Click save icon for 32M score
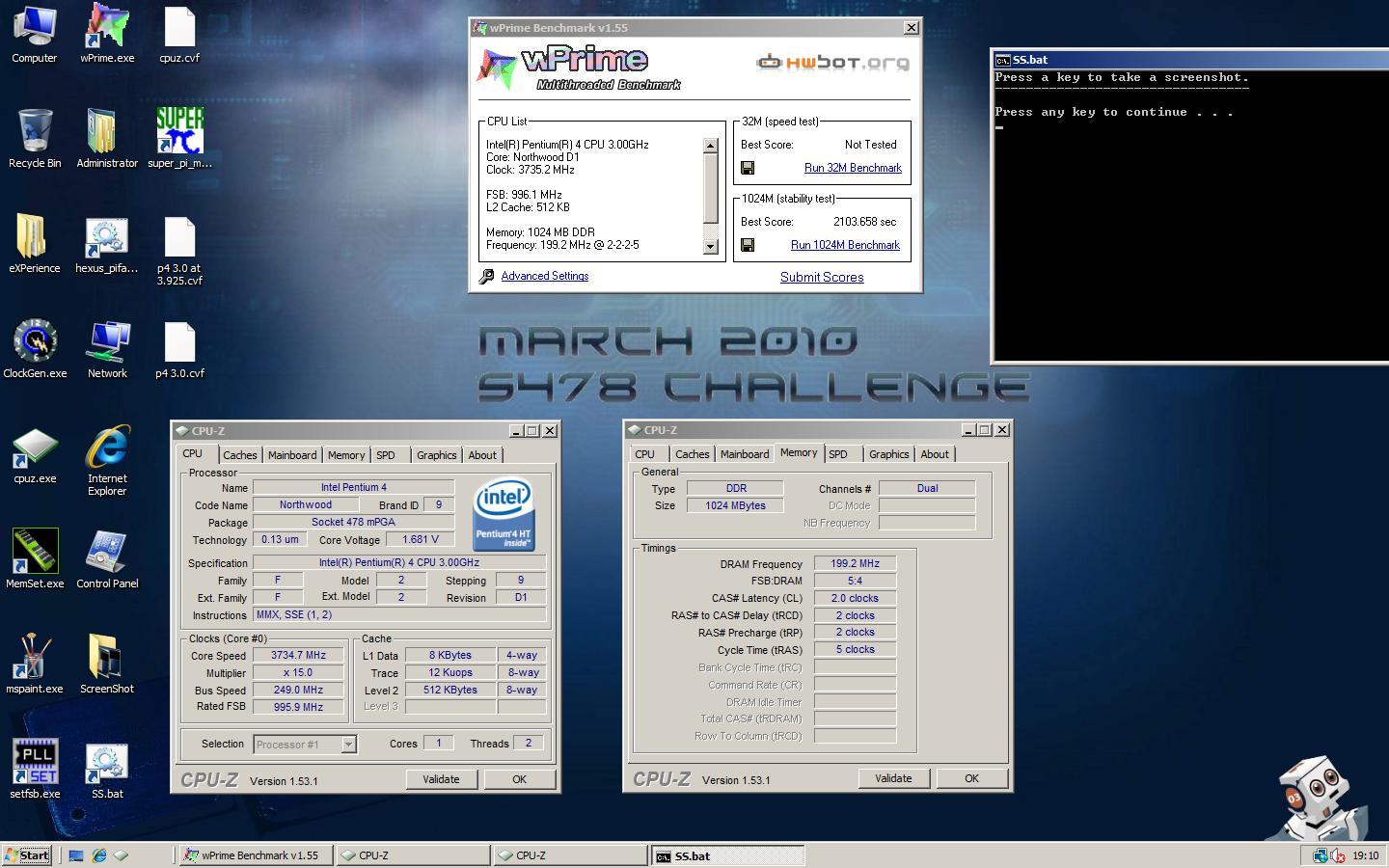 [748, 168]
